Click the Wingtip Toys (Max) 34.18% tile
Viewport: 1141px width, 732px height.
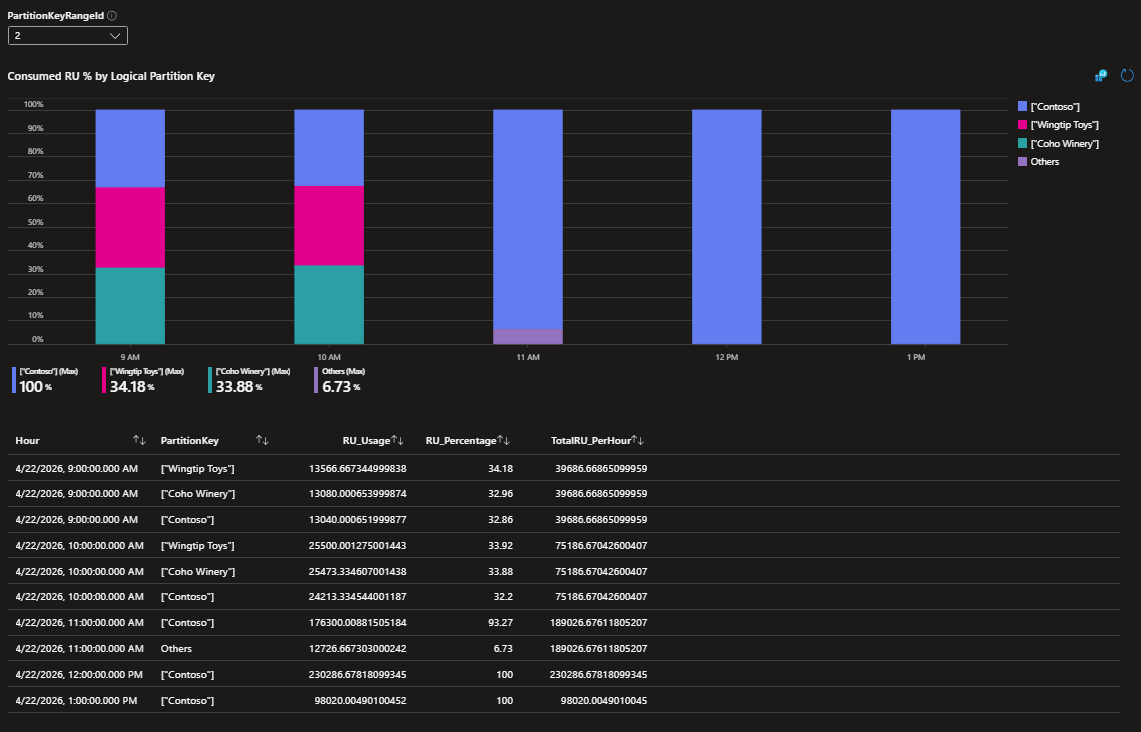click(143, 380)
